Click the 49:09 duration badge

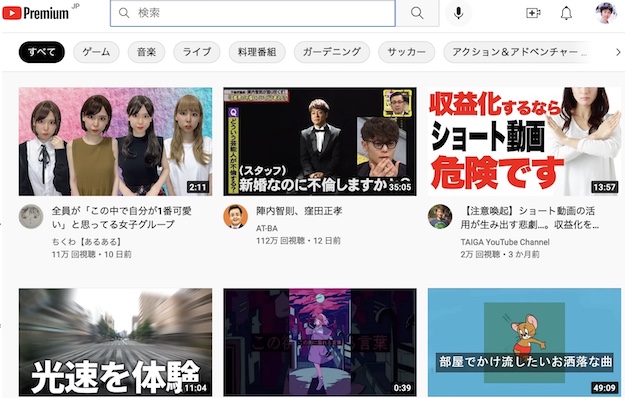click(605, 388)
